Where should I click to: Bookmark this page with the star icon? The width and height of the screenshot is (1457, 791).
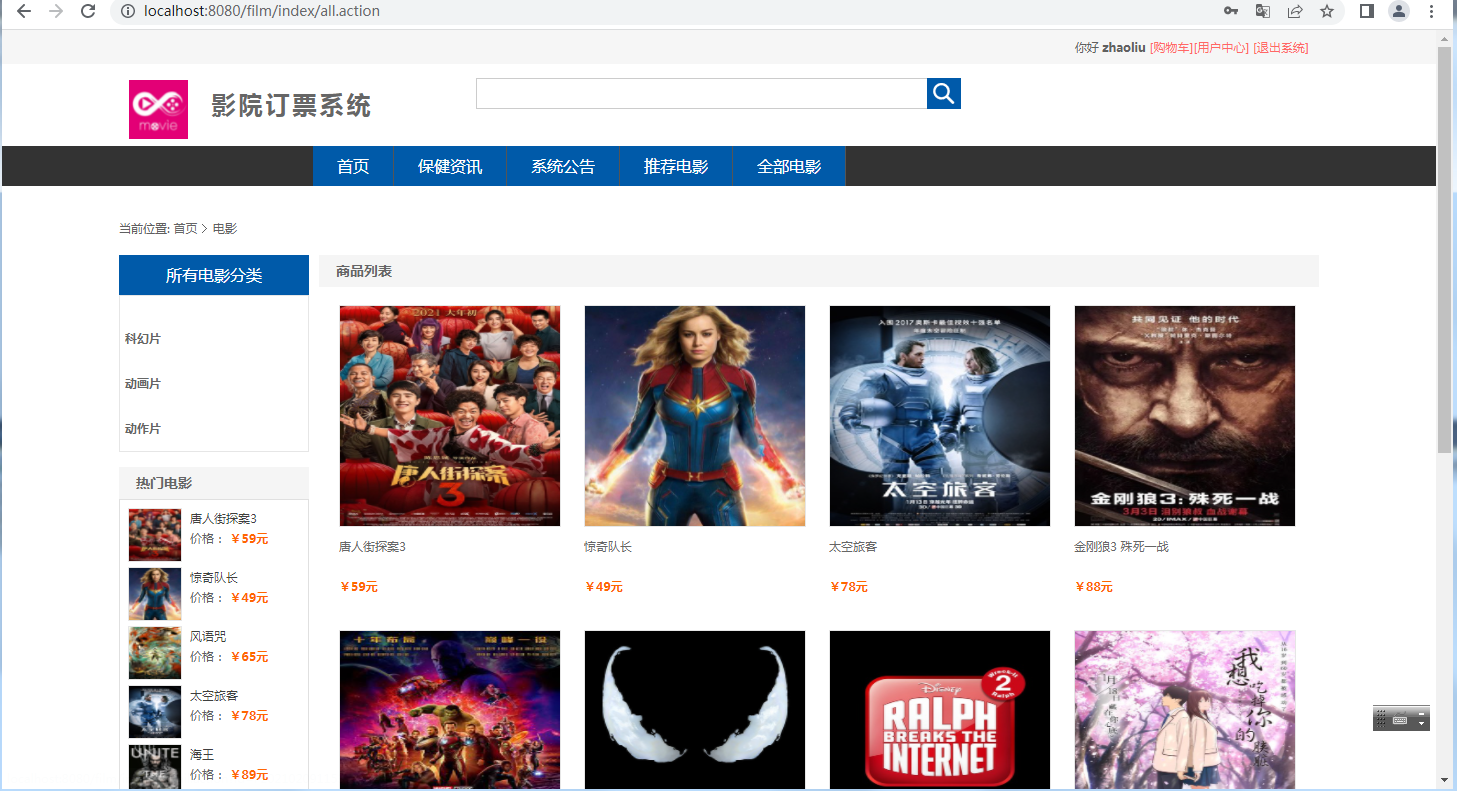1327,11
